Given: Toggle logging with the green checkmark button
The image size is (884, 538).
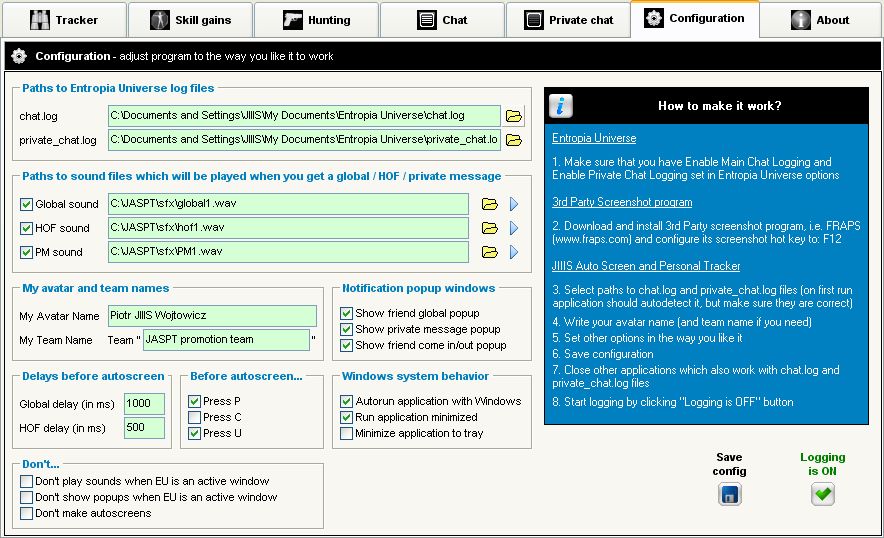Looking at the screenshot, I should coord(822,494).
